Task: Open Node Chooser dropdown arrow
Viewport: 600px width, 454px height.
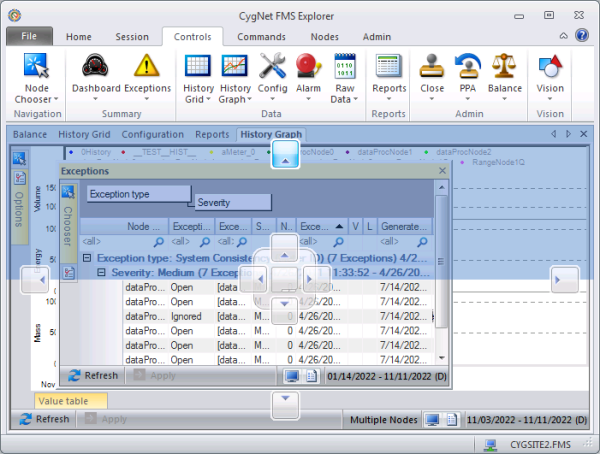Action: 56,99
